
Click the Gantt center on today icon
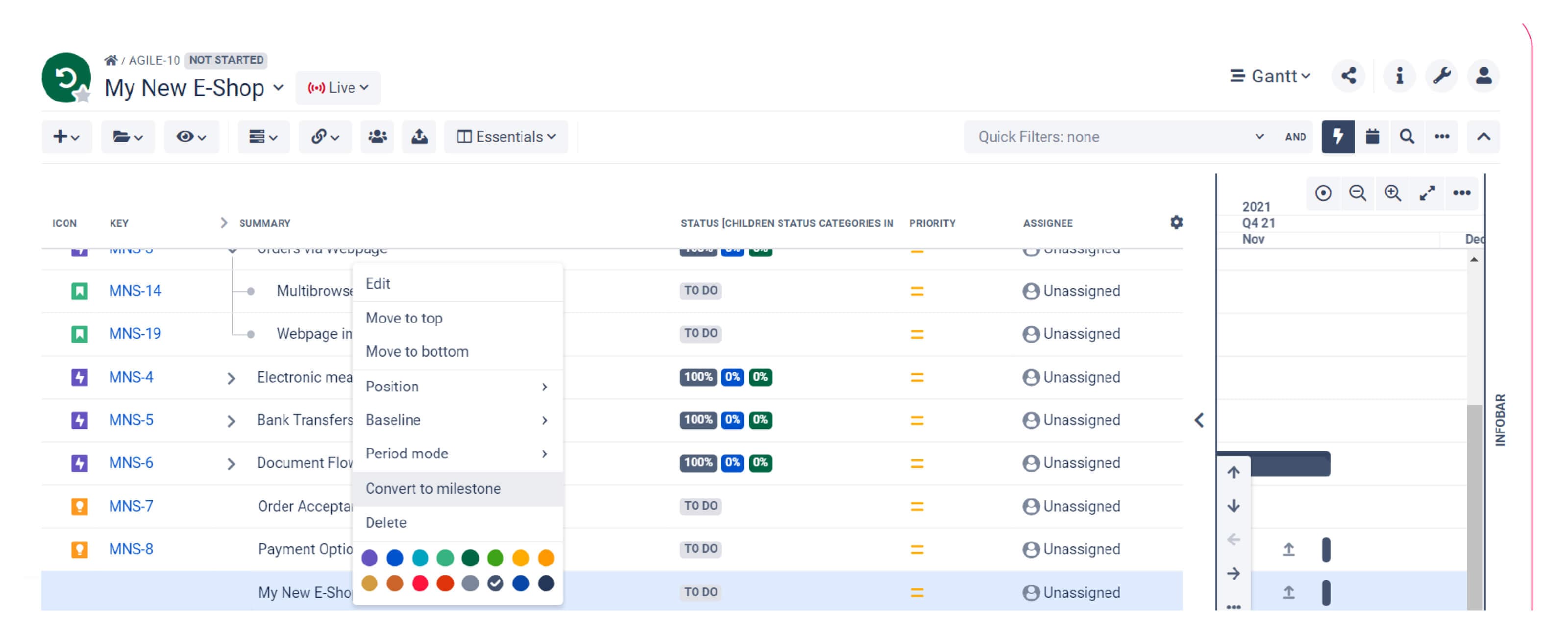click(1323, 194)
